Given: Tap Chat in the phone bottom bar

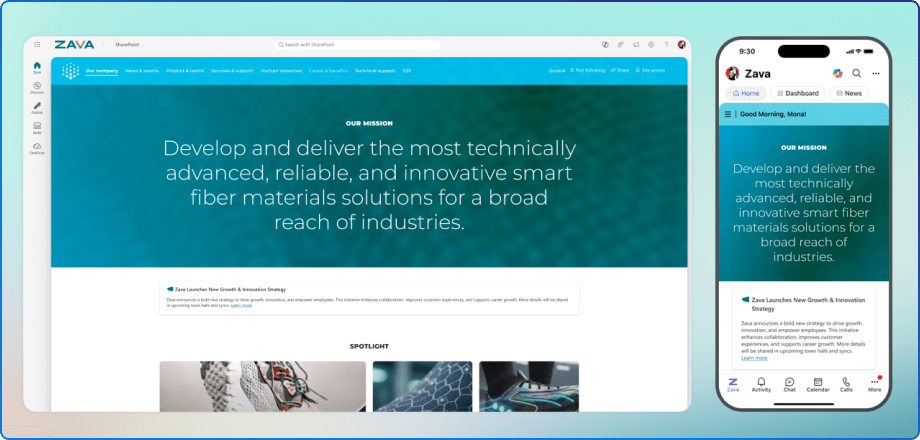Looking at the screenshot, I should [790, 384].
